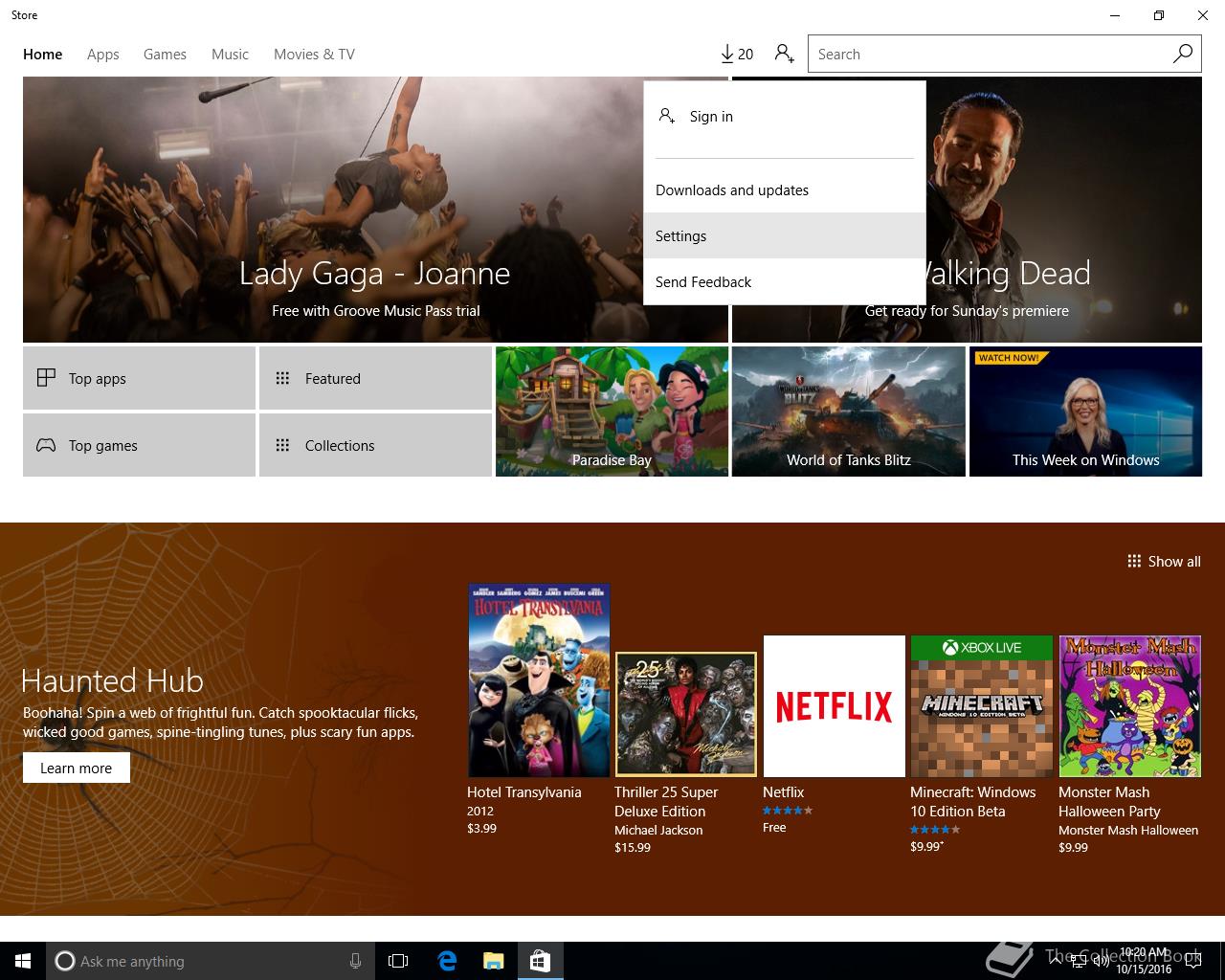Image resolution: width=1225 pixels, height=980 pixels.
Task: Open the Top games tile
Action: (x=139, y=445)
